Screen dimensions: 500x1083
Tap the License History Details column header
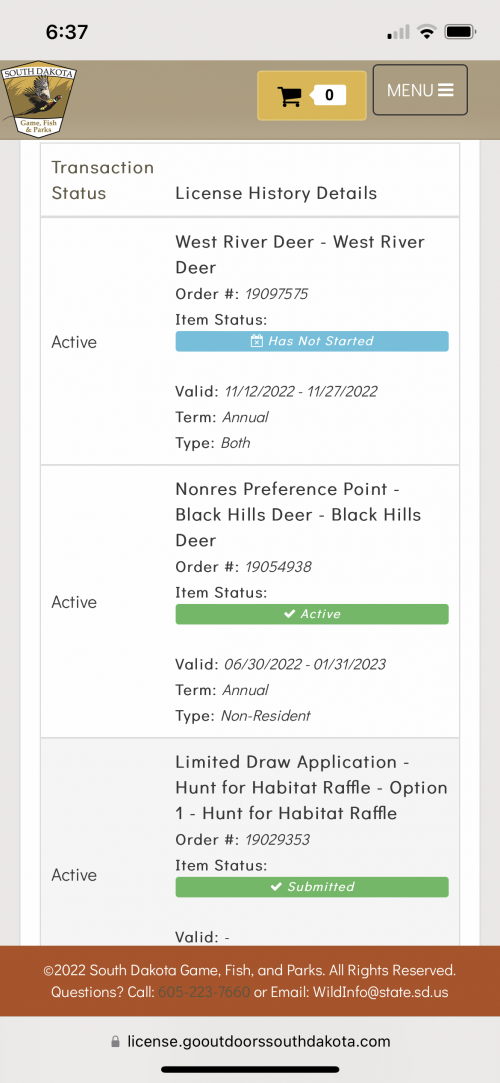pyautogui.click(x=276, y=193)
